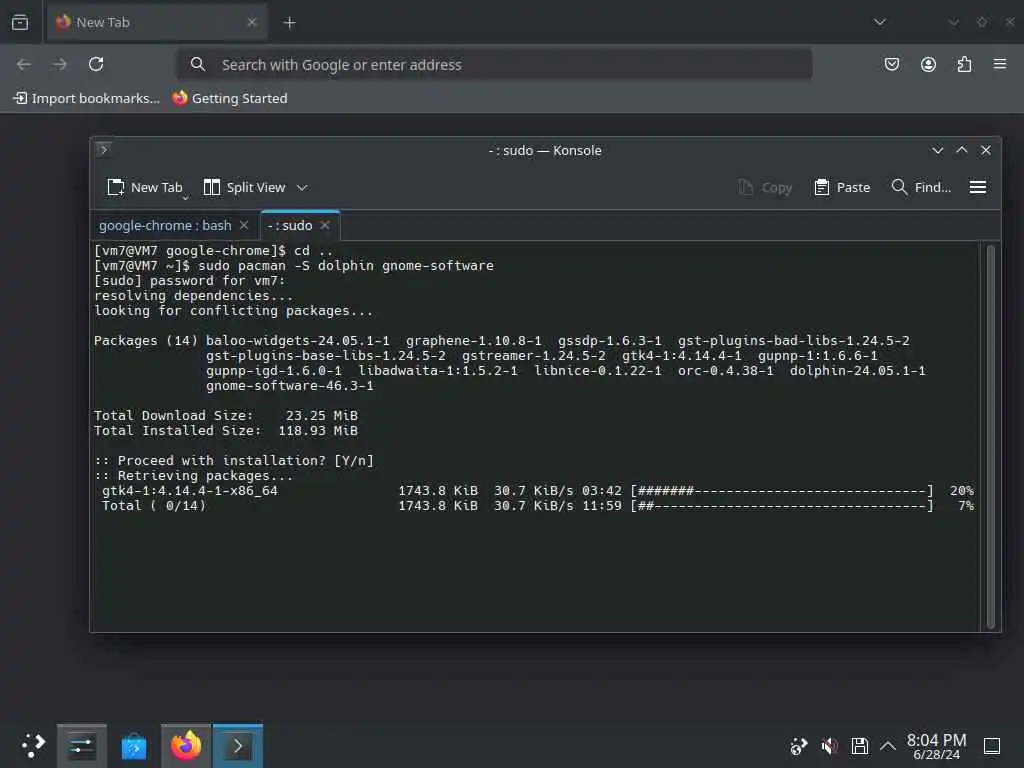The height and width of the screenshot is (768, 1024).
Task: Click the gtk4 download progress bar
Action: coord(782,490)
